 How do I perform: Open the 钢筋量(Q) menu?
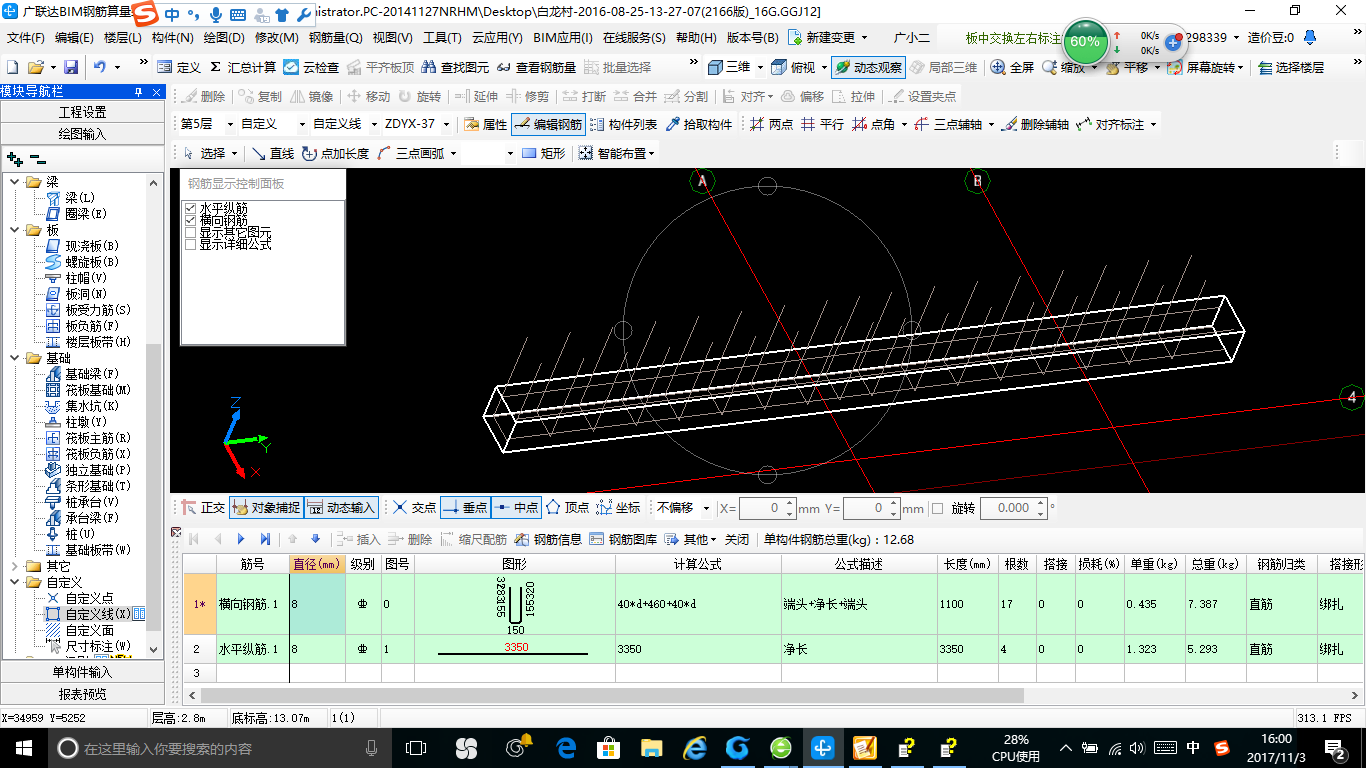(x=335, y=38)
